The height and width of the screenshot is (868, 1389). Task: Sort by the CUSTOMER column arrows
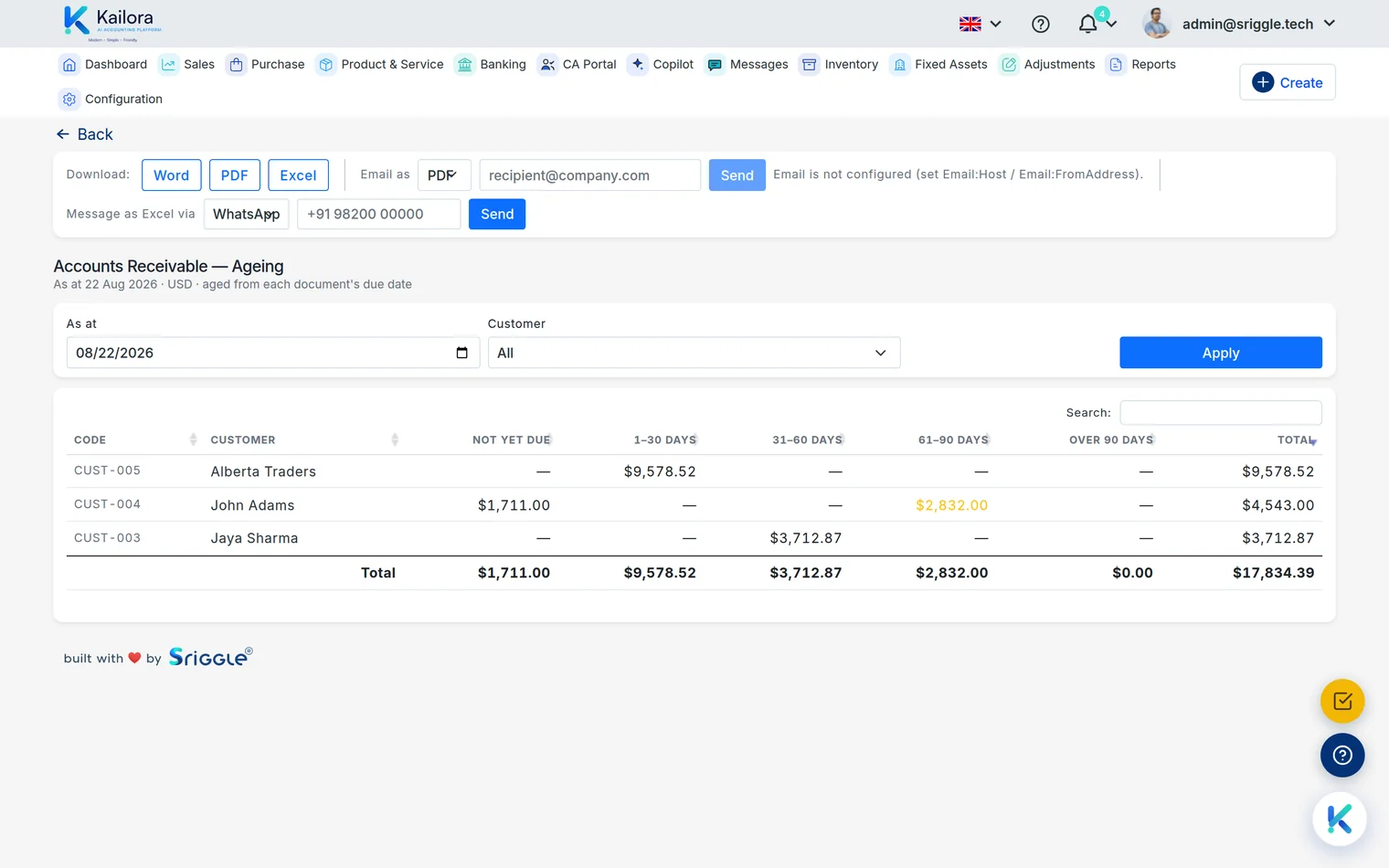click(x=395, y=439)
